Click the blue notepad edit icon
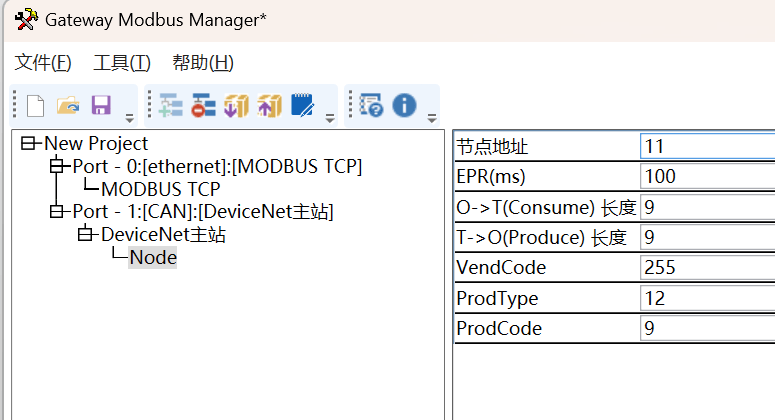Viewport: 775px width, 420px height. [302, 105]
